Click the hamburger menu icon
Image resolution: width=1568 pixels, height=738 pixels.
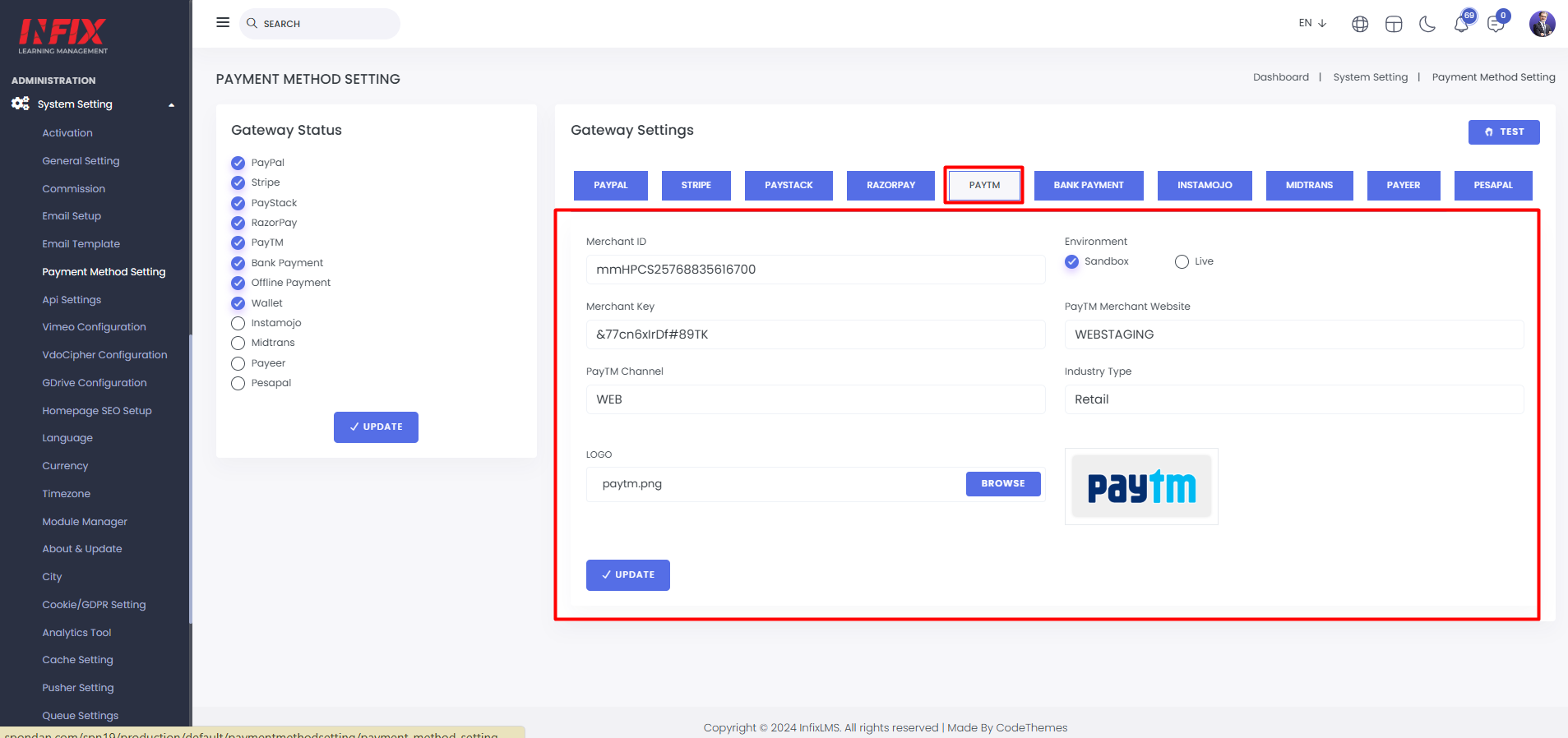pyautogui.click(x=223, y=22)
